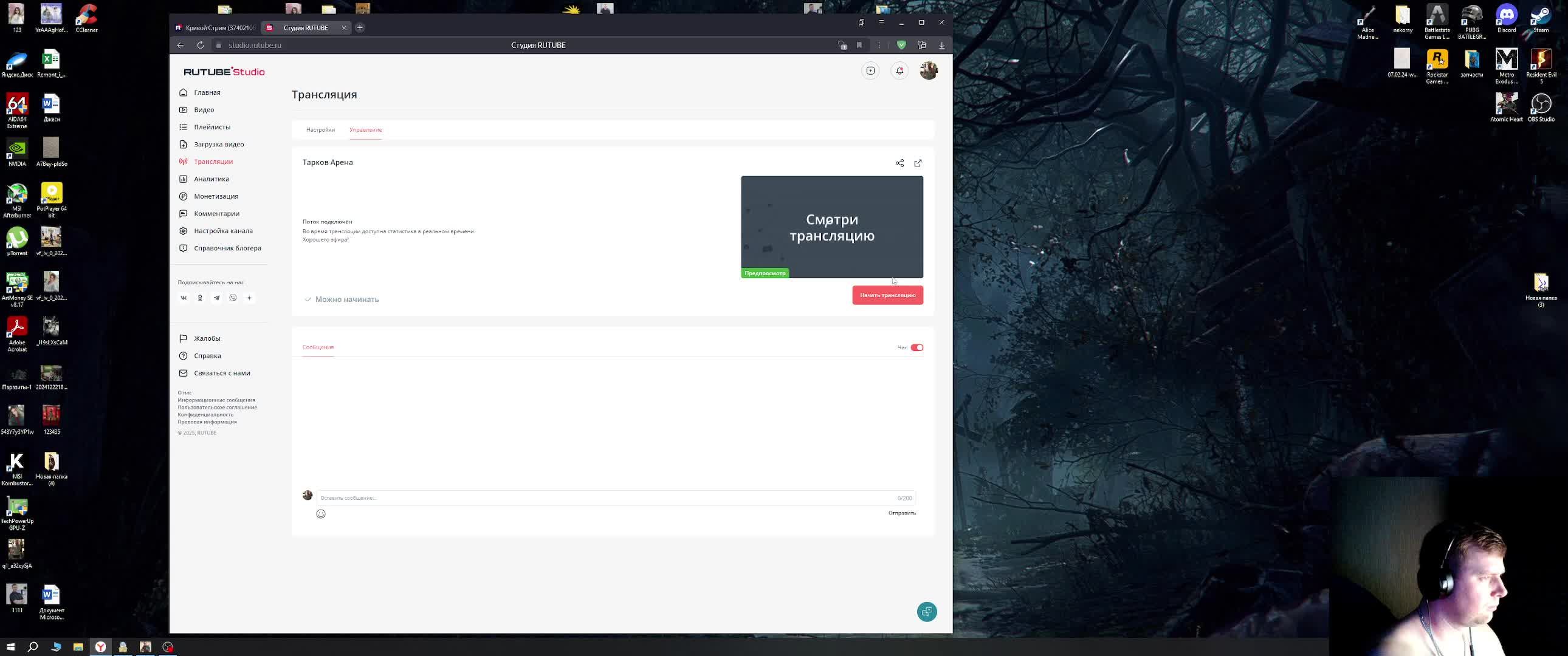Reload the page with browser refresh icon
This screenshot has height=656, width=1568.
click(x=201, y=45)
